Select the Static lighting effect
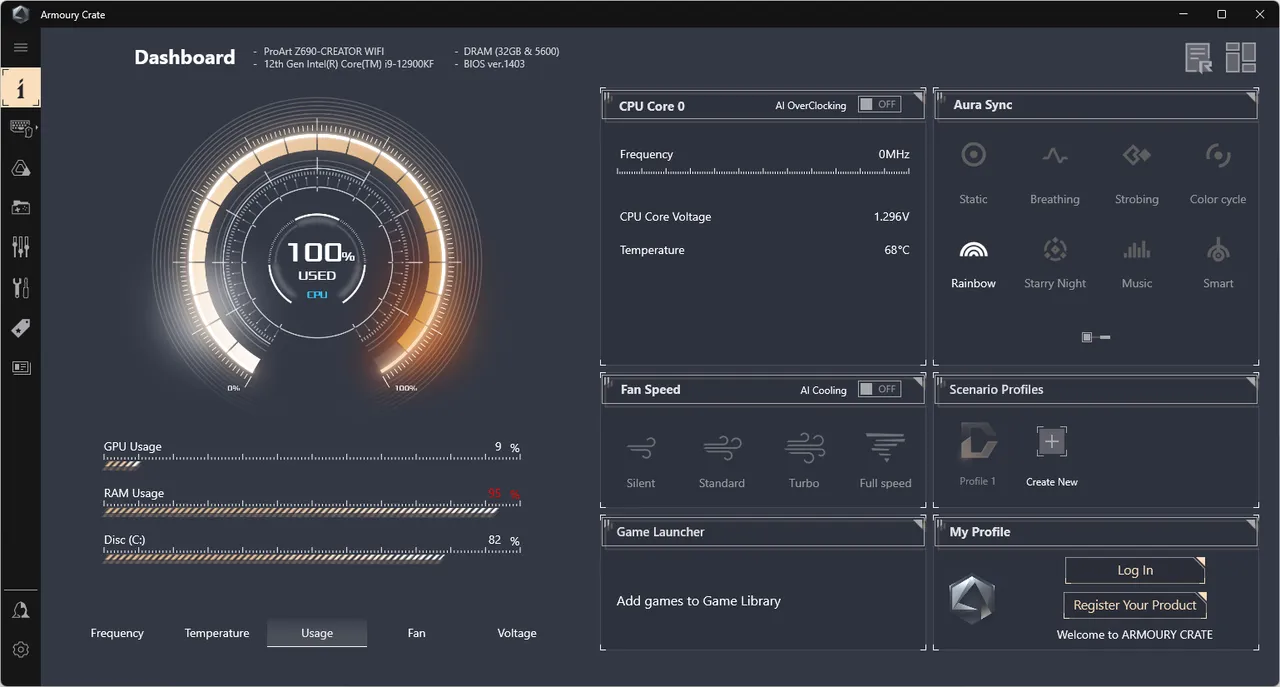The image size is (1280, 687). click(973, 171)
